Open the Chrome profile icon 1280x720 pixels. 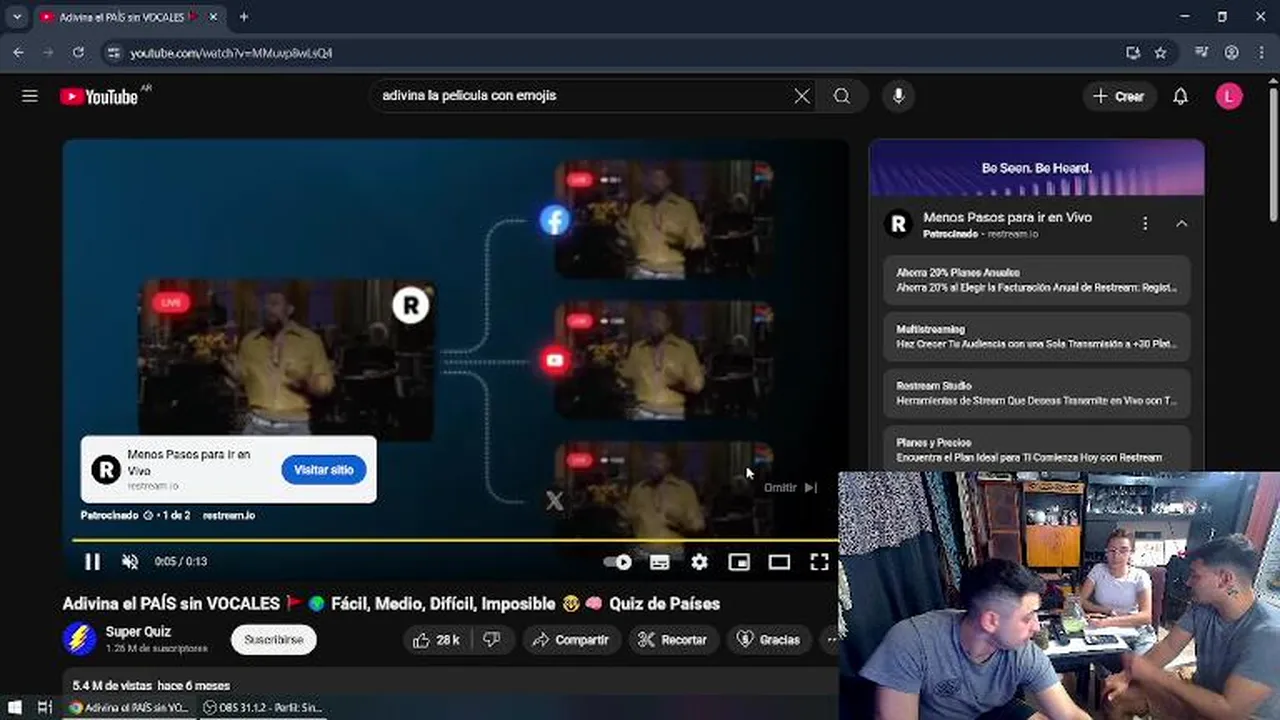pyautogui.click(x=1232, y=53)
